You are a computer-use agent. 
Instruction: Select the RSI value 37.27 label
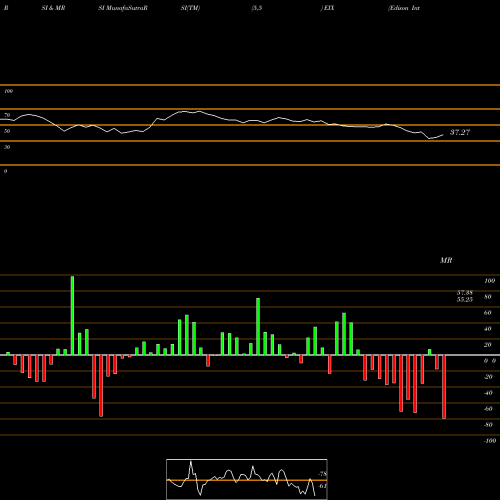point(460,132)
